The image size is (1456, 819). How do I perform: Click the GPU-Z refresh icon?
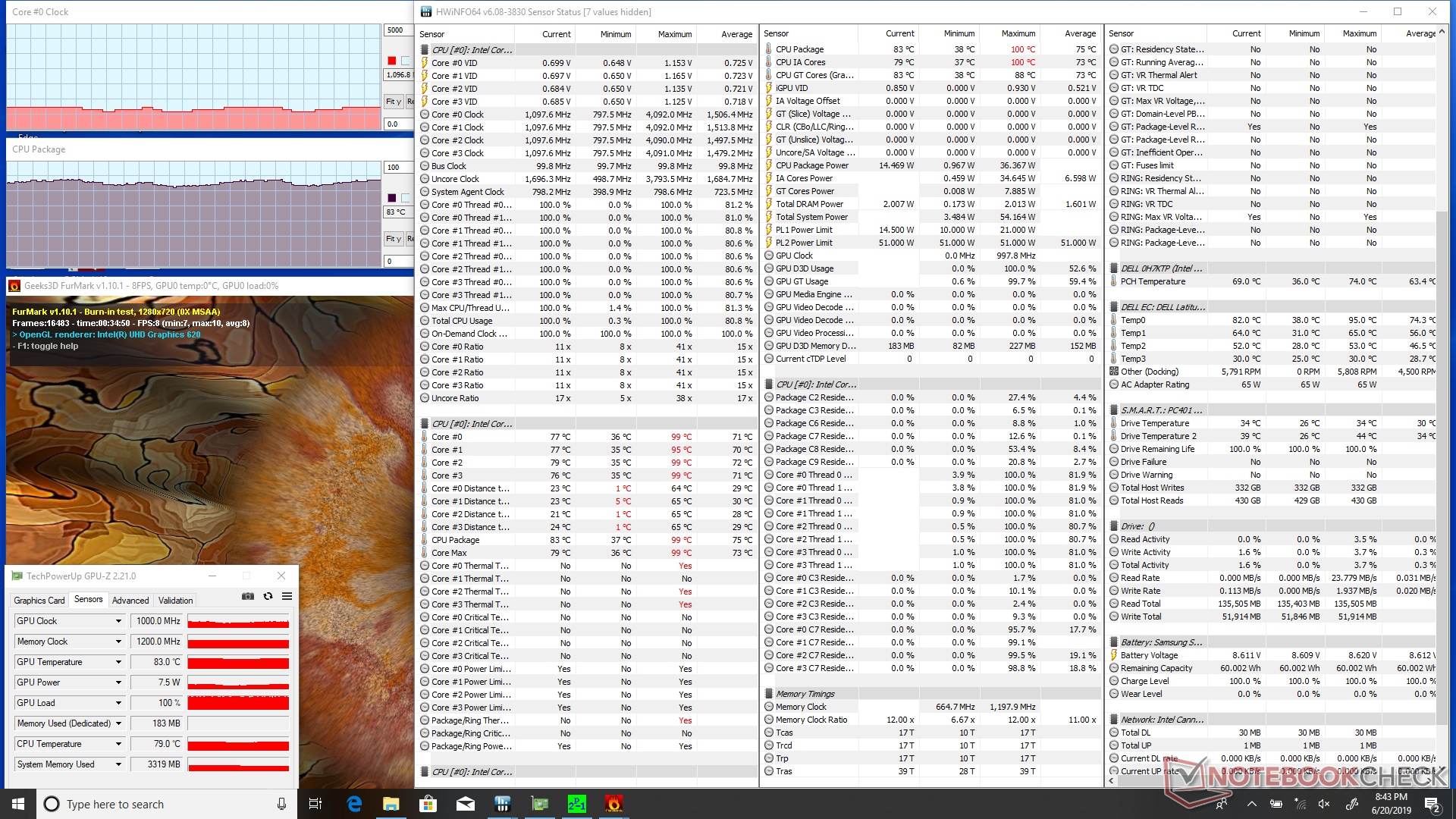268,596
